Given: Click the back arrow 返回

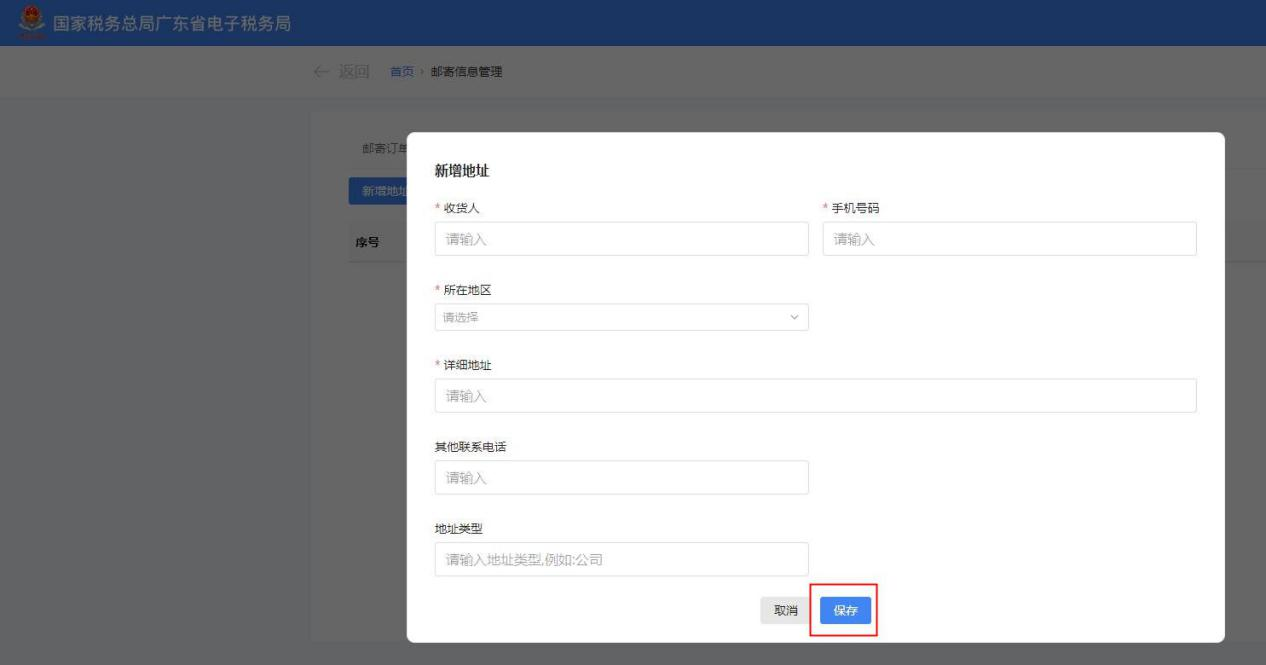Looking at the screenshot, I should pos(342,71).
